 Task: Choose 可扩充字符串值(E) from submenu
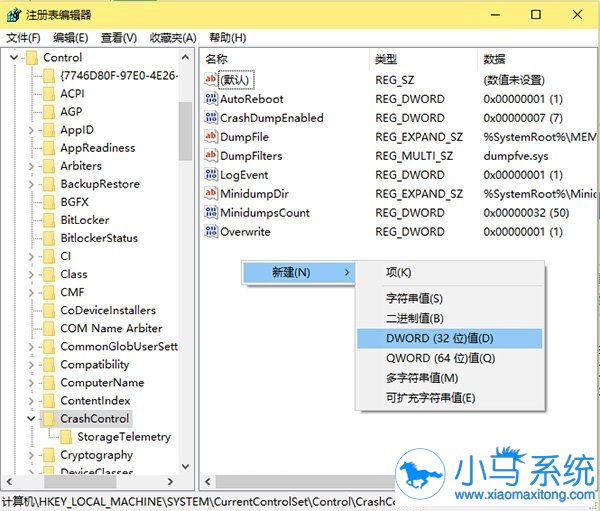pos(450,398)
